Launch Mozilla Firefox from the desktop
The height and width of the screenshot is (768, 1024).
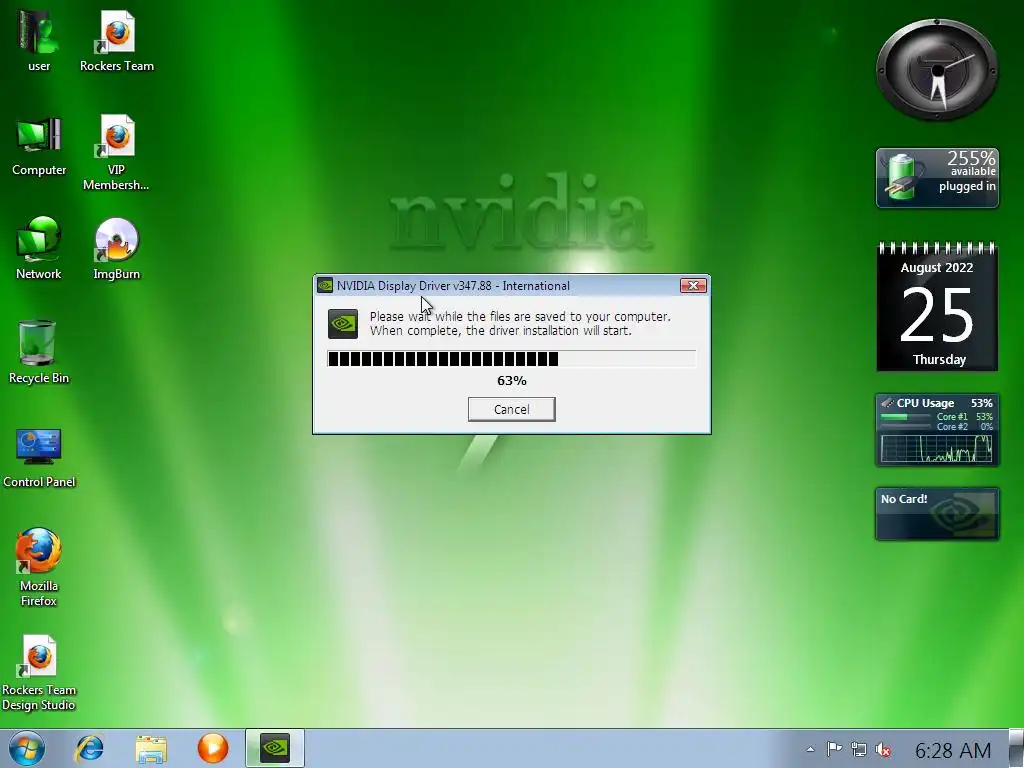click(x=39, y=567)
